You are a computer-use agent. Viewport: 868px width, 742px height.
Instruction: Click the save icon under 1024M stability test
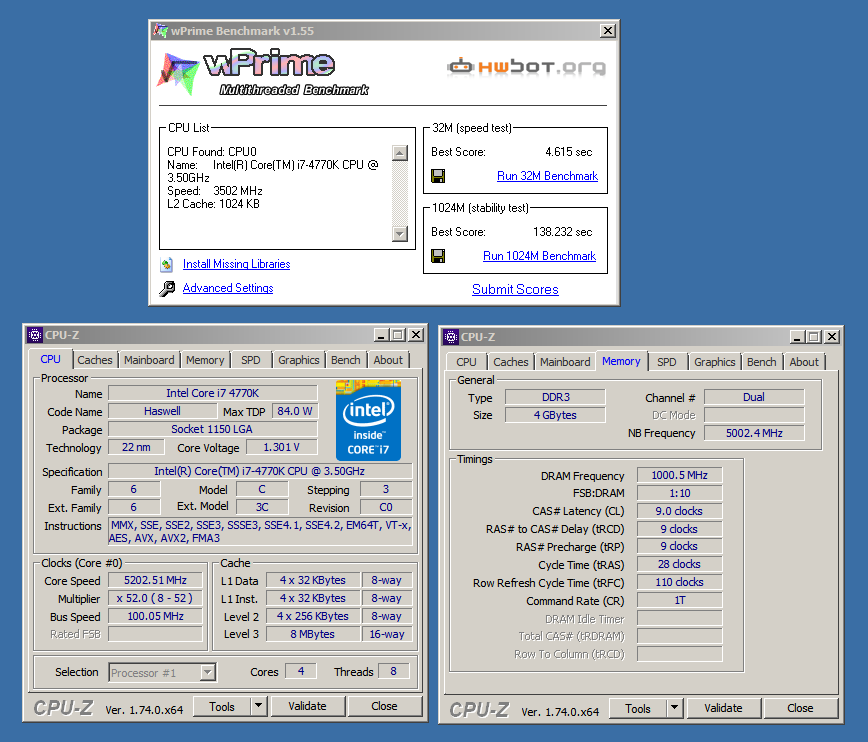[x=438, y=256]
